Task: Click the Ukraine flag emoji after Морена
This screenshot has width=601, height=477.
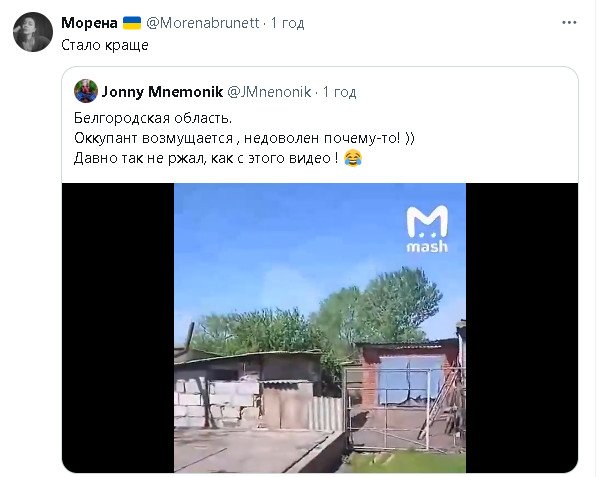Action: click(x=132, y=23)
